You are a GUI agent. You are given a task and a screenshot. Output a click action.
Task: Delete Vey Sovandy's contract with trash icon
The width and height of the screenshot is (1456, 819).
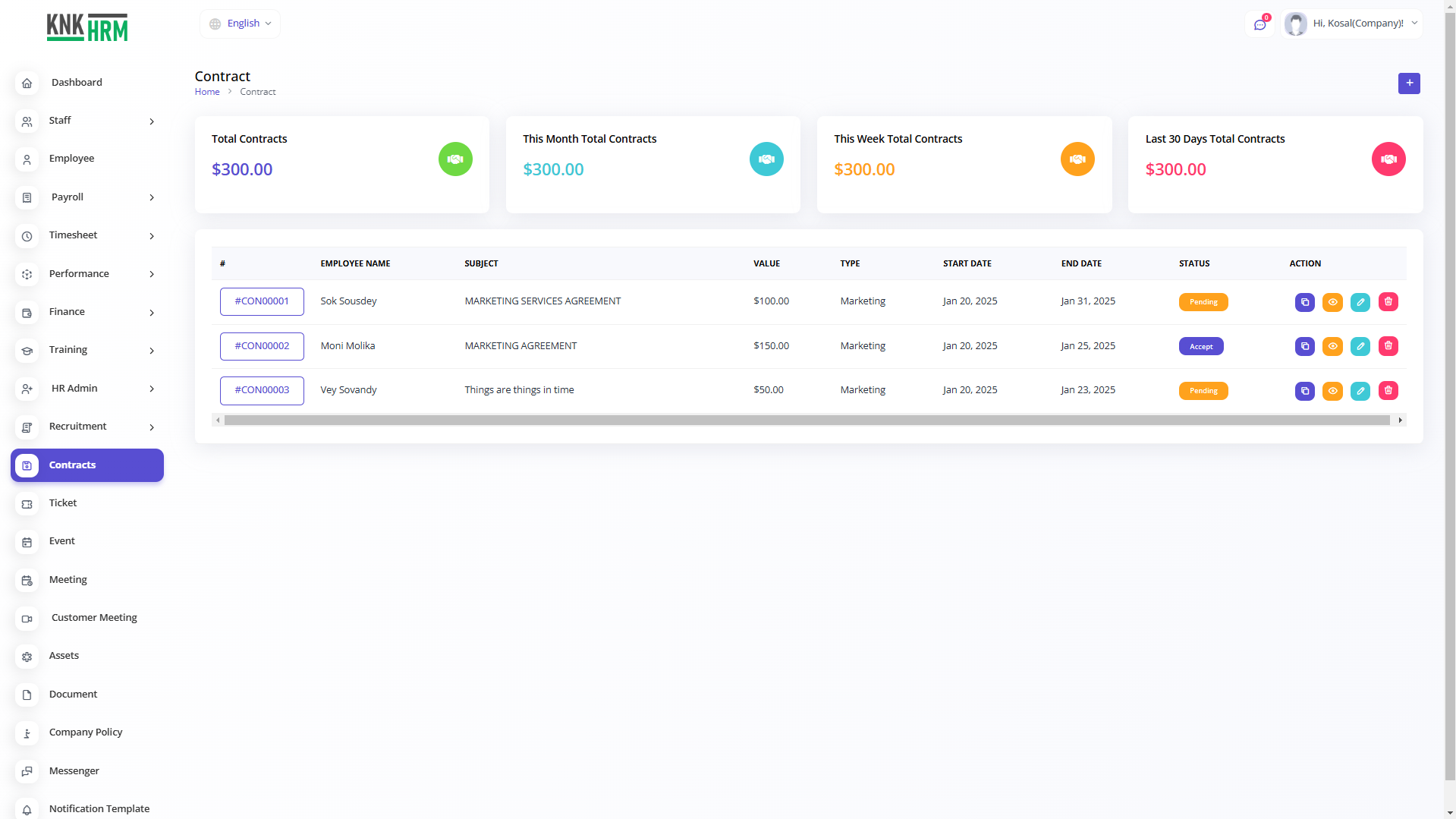(1388, 390)
